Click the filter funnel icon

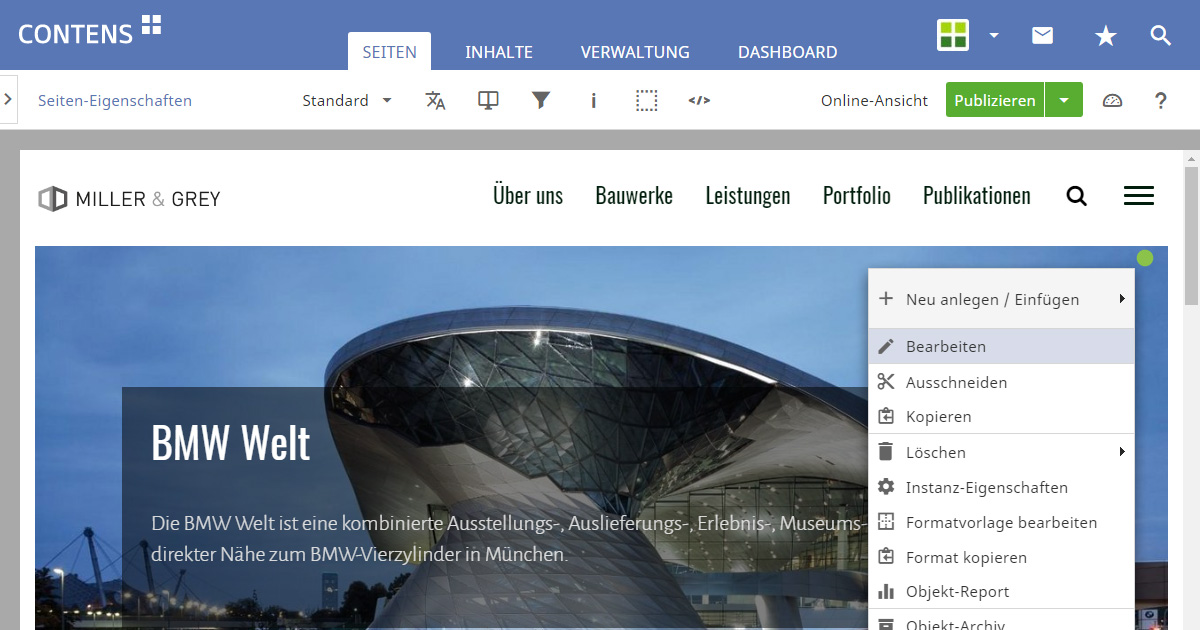541,100
